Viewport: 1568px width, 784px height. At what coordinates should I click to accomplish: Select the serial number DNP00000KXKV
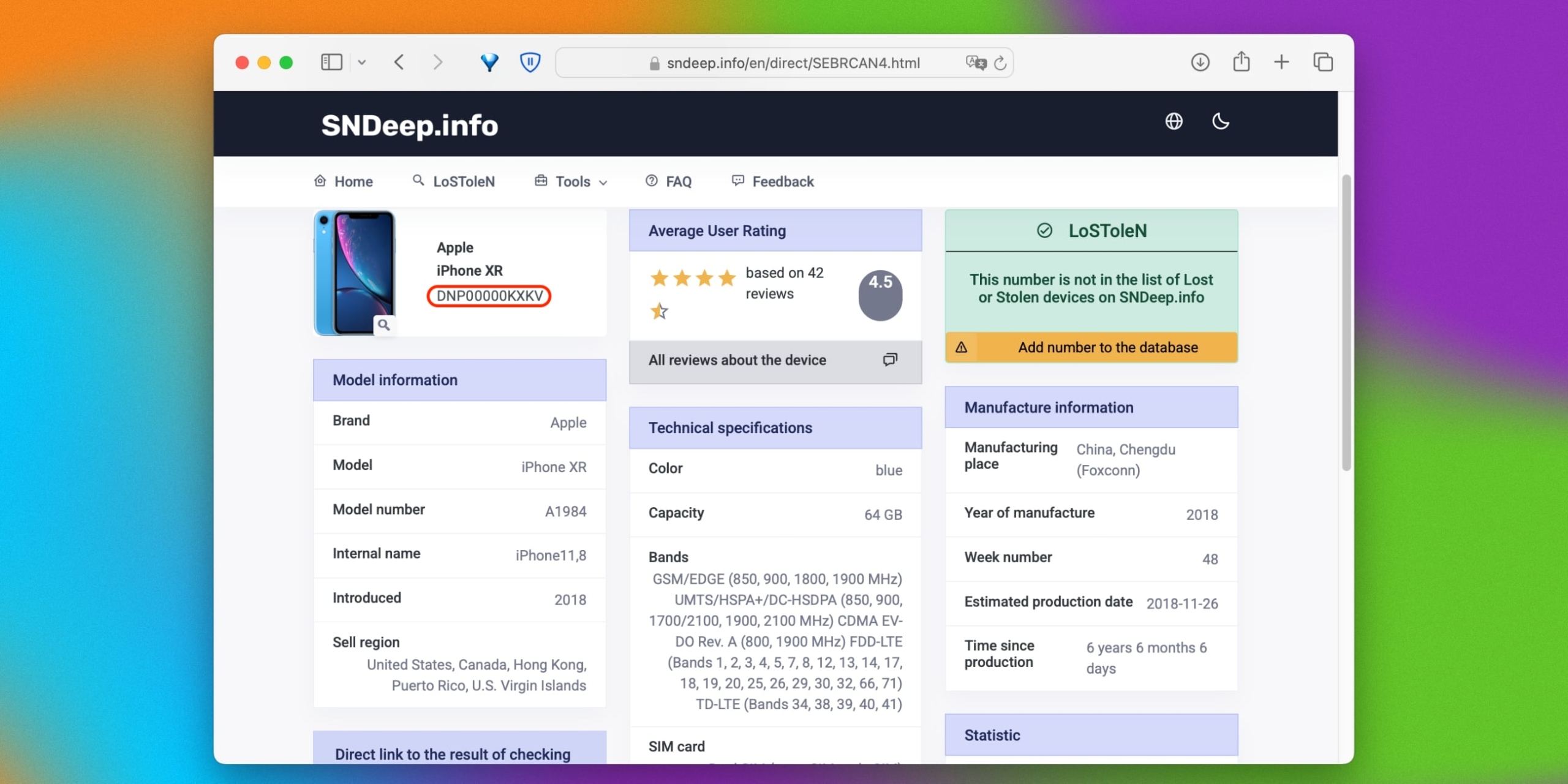pyautogui.click(x=489, y=296)
